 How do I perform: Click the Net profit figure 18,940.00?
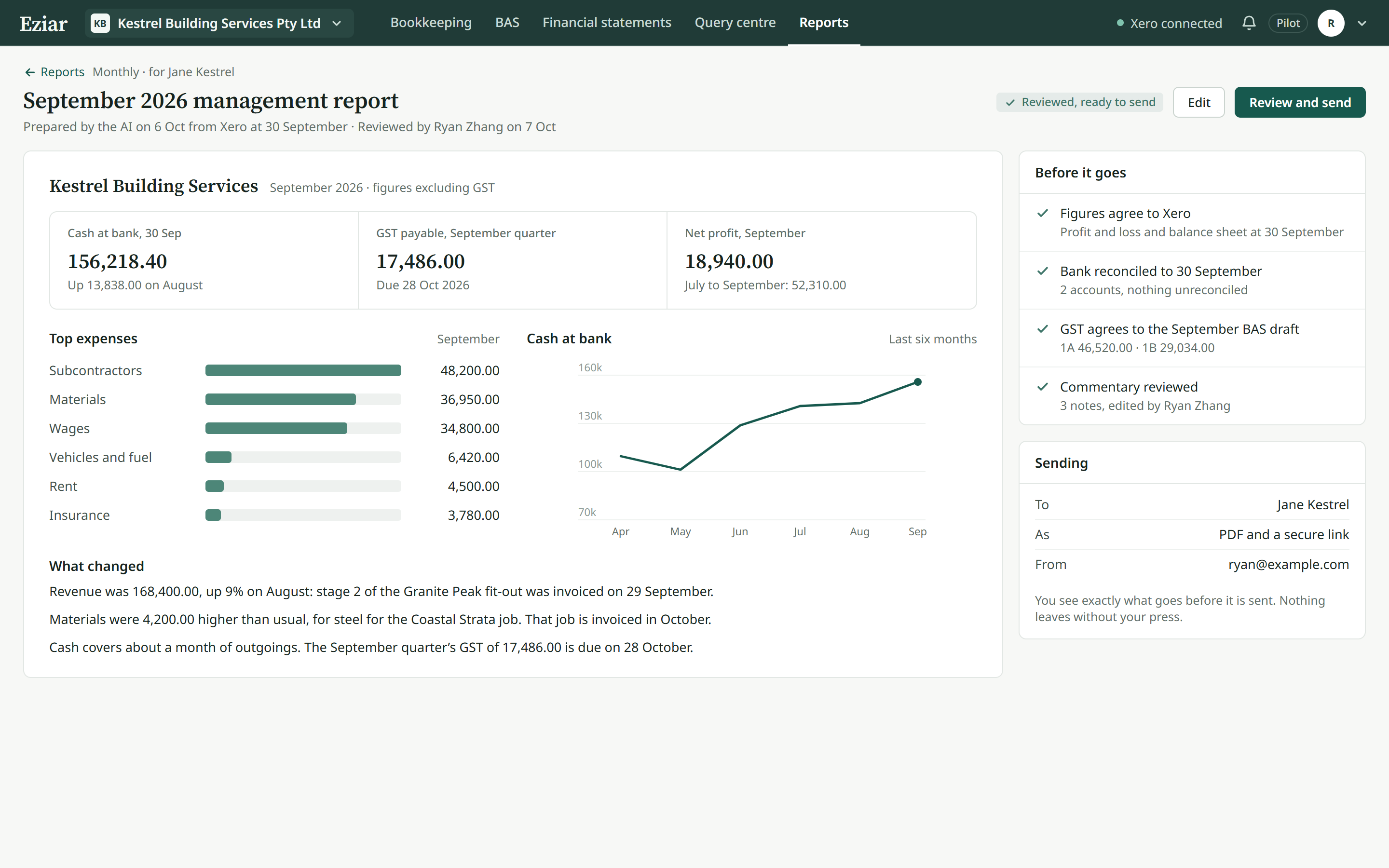tap(729, 262)
